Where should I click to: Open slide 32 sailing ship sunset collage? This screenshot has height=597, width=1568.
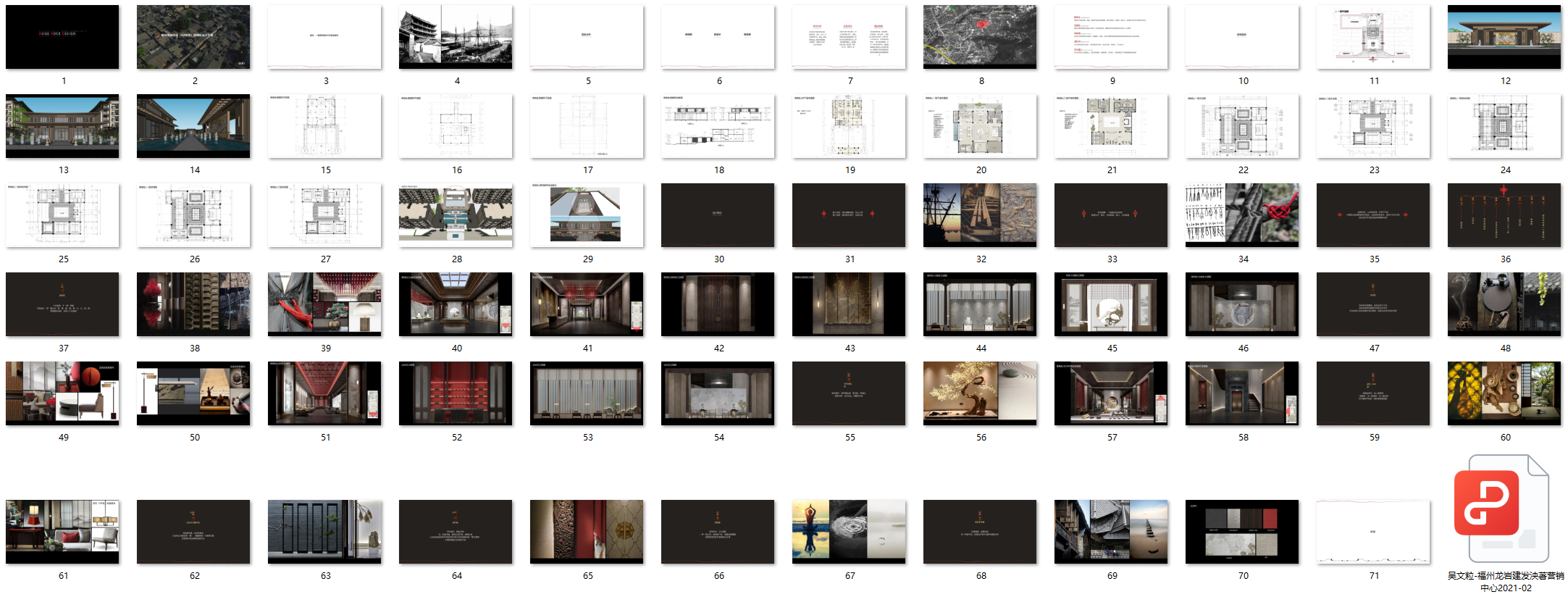tap(980, 215)
